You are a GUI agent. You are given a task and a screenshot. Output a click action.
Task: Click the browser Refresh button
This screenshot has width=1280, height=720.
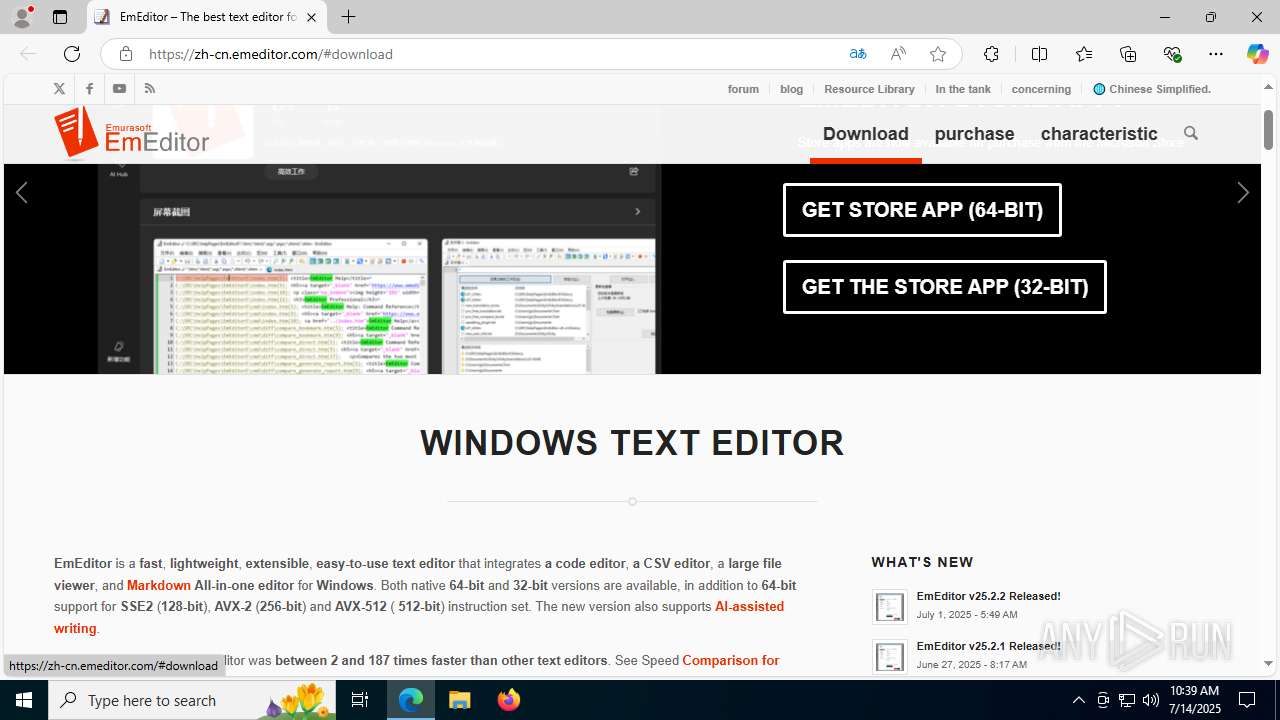(x=72, y=54)
